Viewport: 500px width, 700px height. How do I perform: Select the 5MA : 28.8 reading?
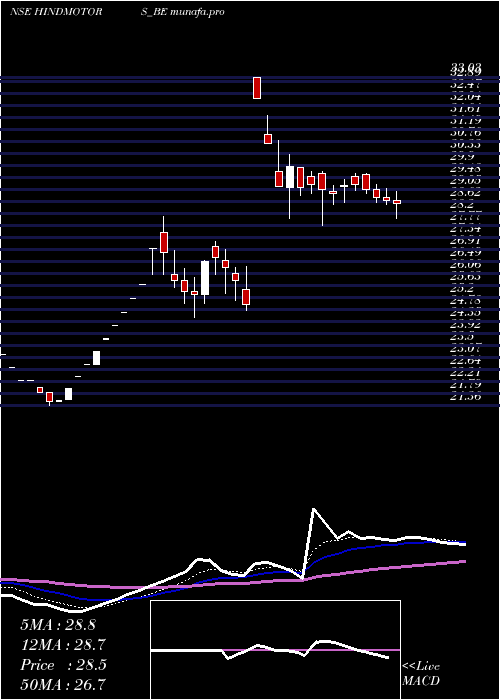pyautogui.click(x=58, y=625)
